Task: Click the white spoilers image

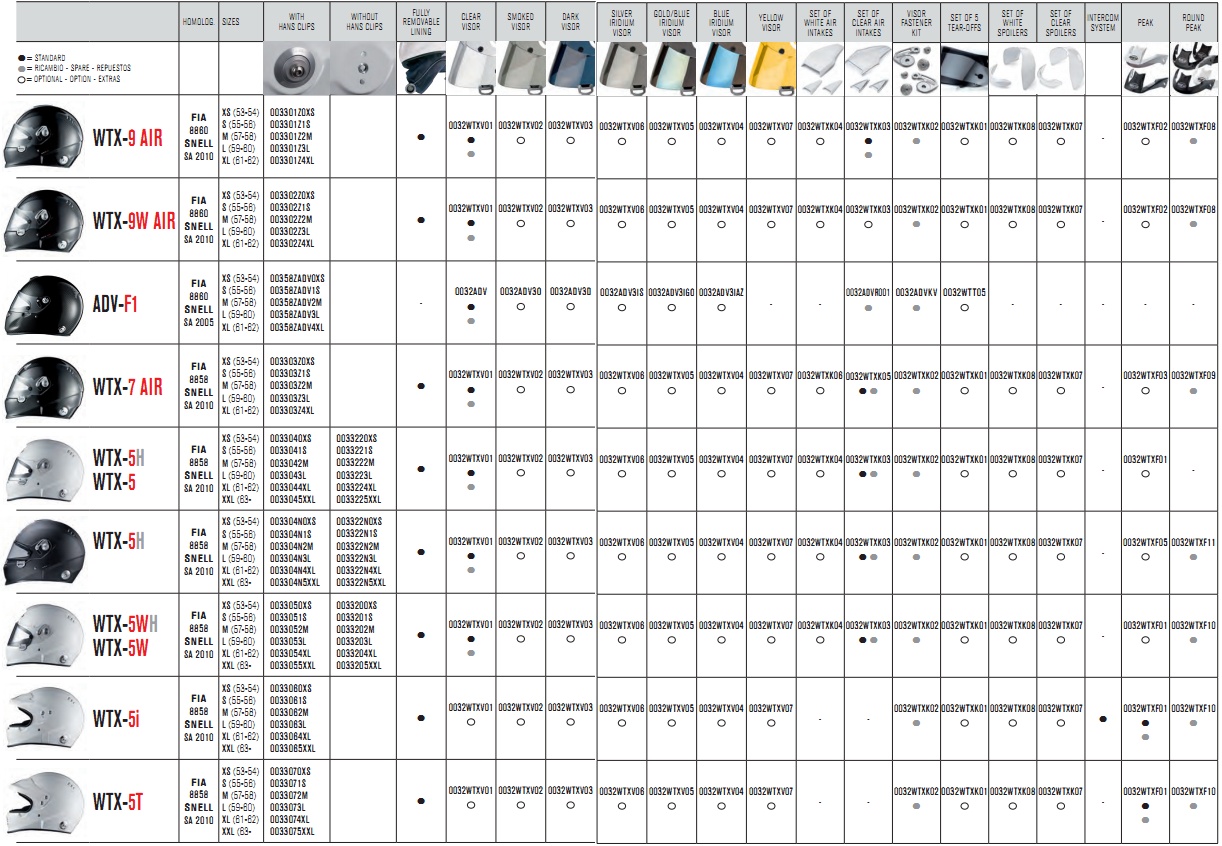Action: tap(1013, 69)
